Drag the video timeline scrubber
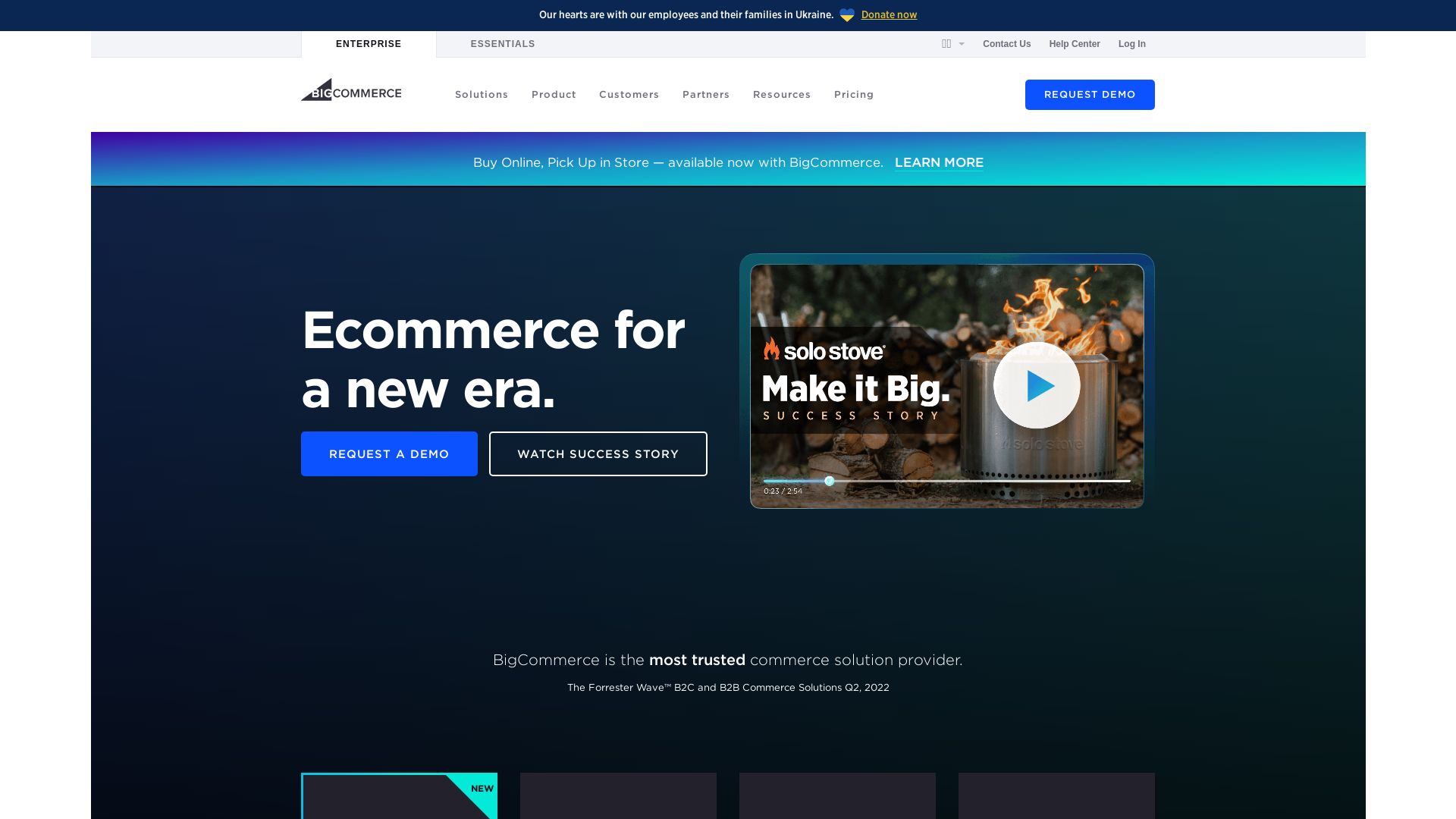 point(829,481)
